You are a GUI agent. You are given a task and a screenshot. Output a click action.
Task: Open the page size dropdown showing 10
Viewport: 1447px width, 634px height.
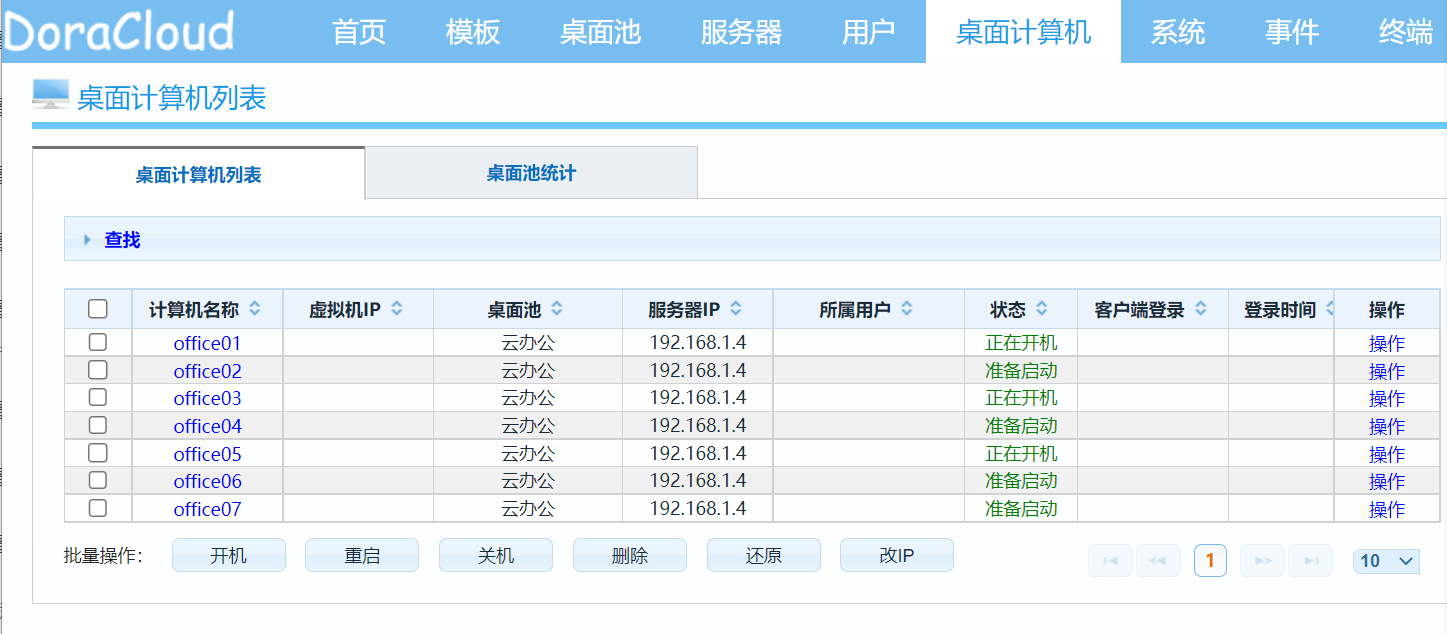1385,560
